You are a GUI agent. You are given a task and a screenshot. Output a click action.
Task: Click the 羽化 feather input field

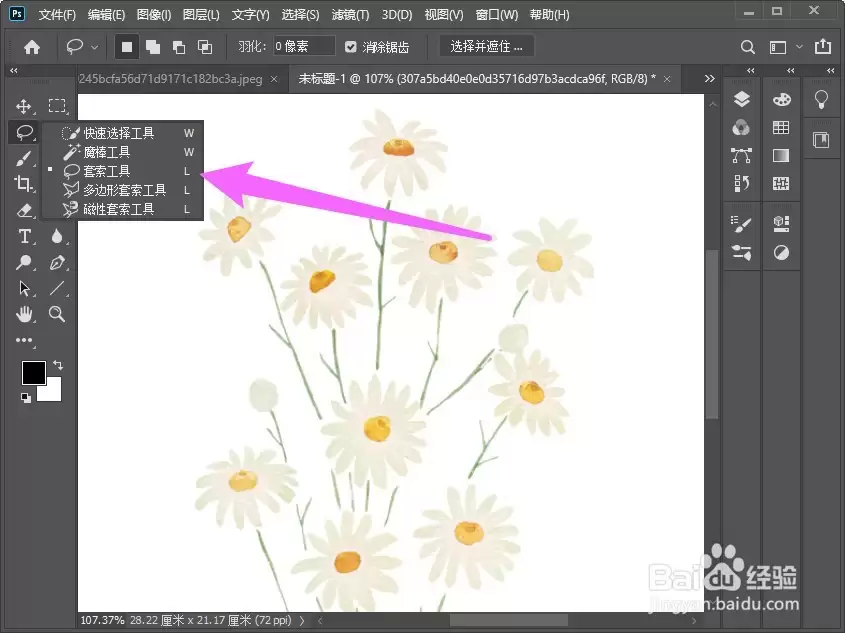303,46
